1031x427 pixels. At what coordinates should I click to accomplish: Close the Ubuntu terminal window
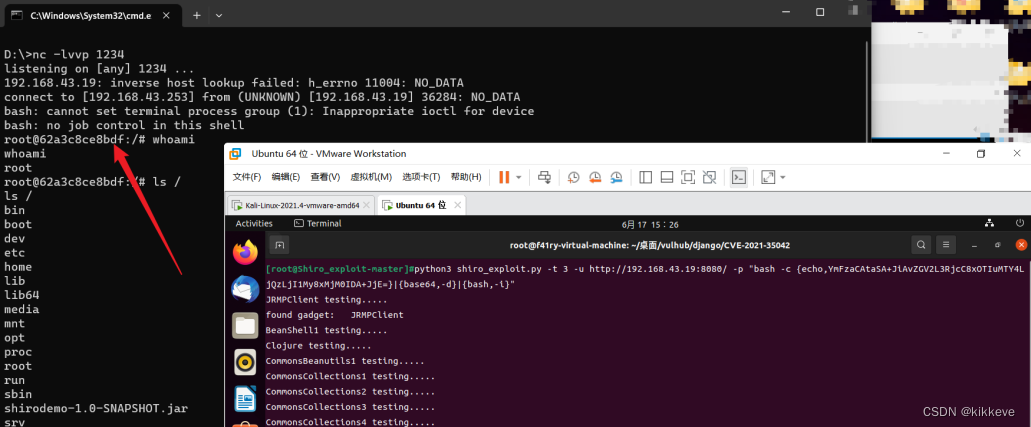click(x=1021, y=245)
